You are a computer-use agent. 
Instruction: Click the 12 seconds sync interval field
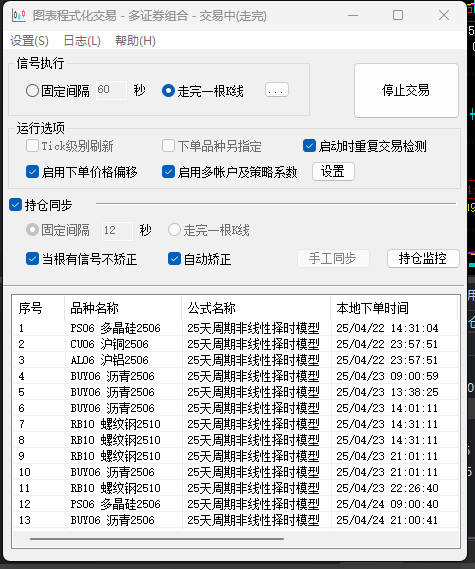117,230
